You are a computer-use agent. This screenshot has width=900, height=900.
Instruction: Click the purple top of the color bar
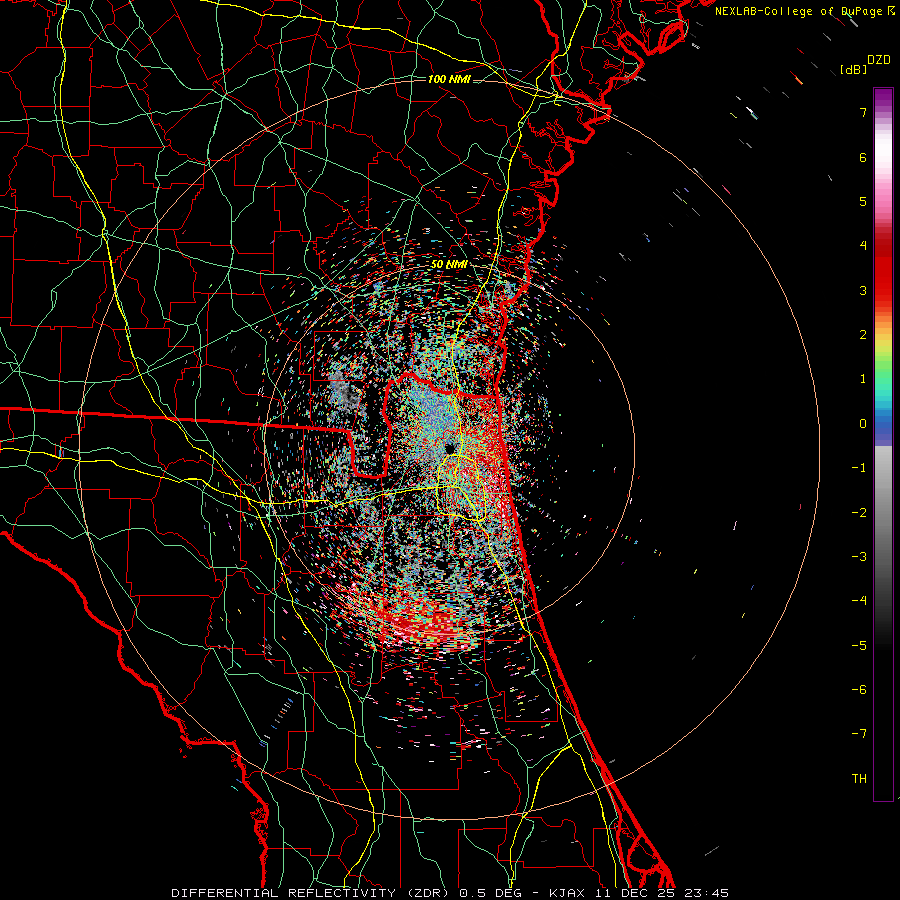click(883, 98)
